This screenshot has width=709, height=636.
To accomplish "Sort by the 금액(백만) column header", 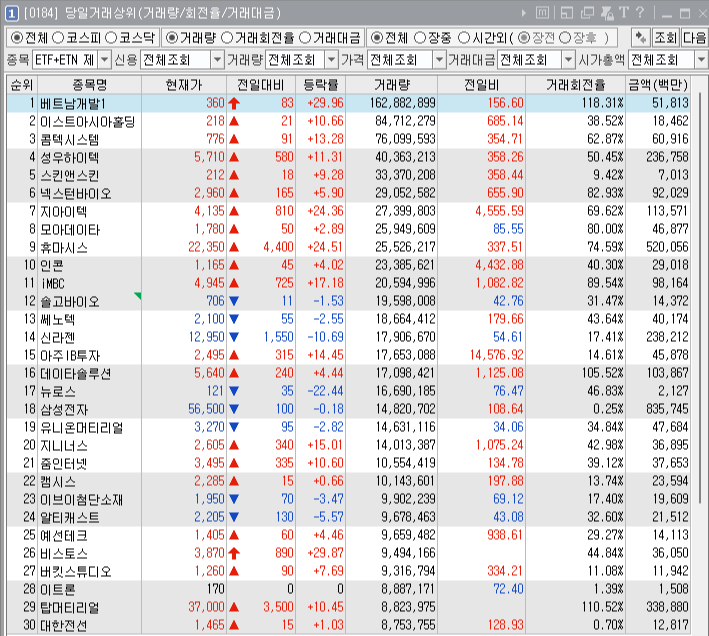I will (658, 85).
